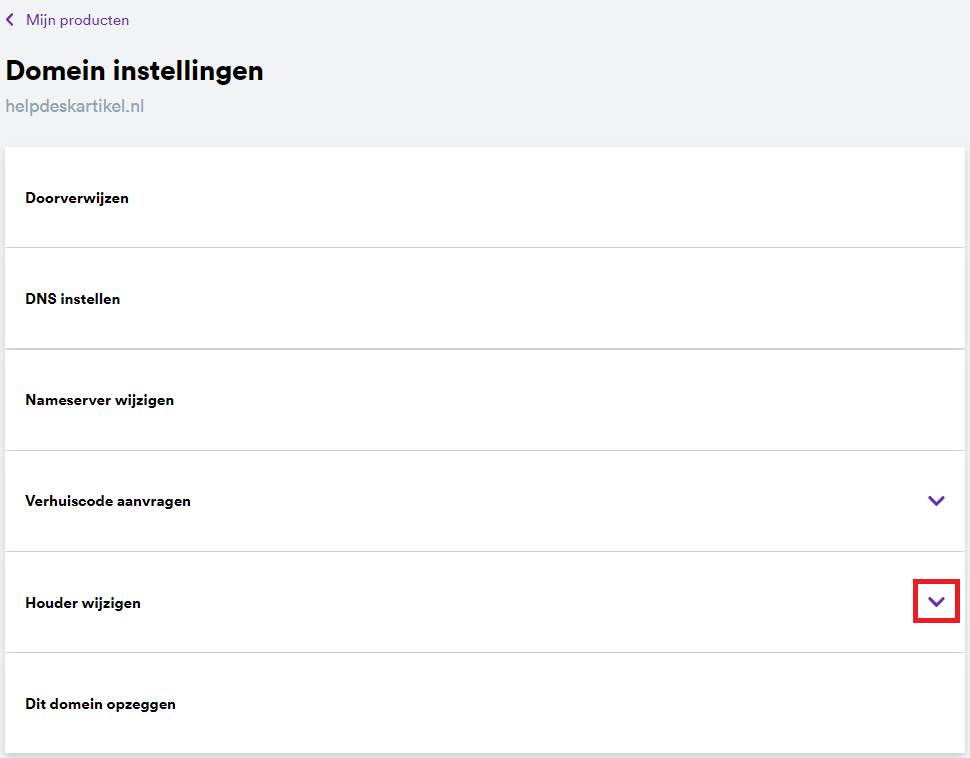This screenshot has width=970, height=758.
Task: Expand the Verhuiscode aanvragen chevron
Action: pos(936,501)
